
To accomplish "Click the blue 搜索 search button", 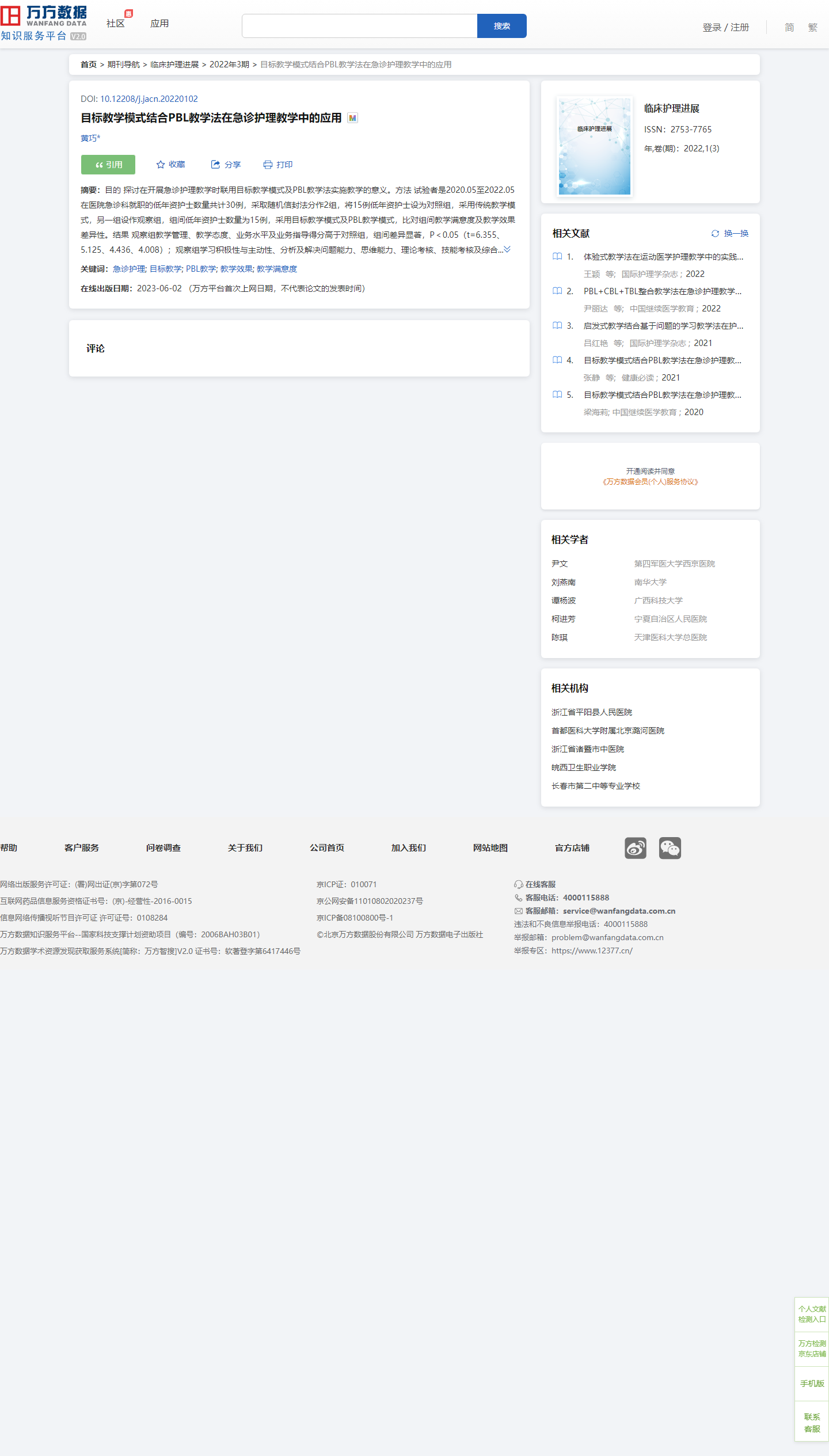I will click(x=501, y=26).
